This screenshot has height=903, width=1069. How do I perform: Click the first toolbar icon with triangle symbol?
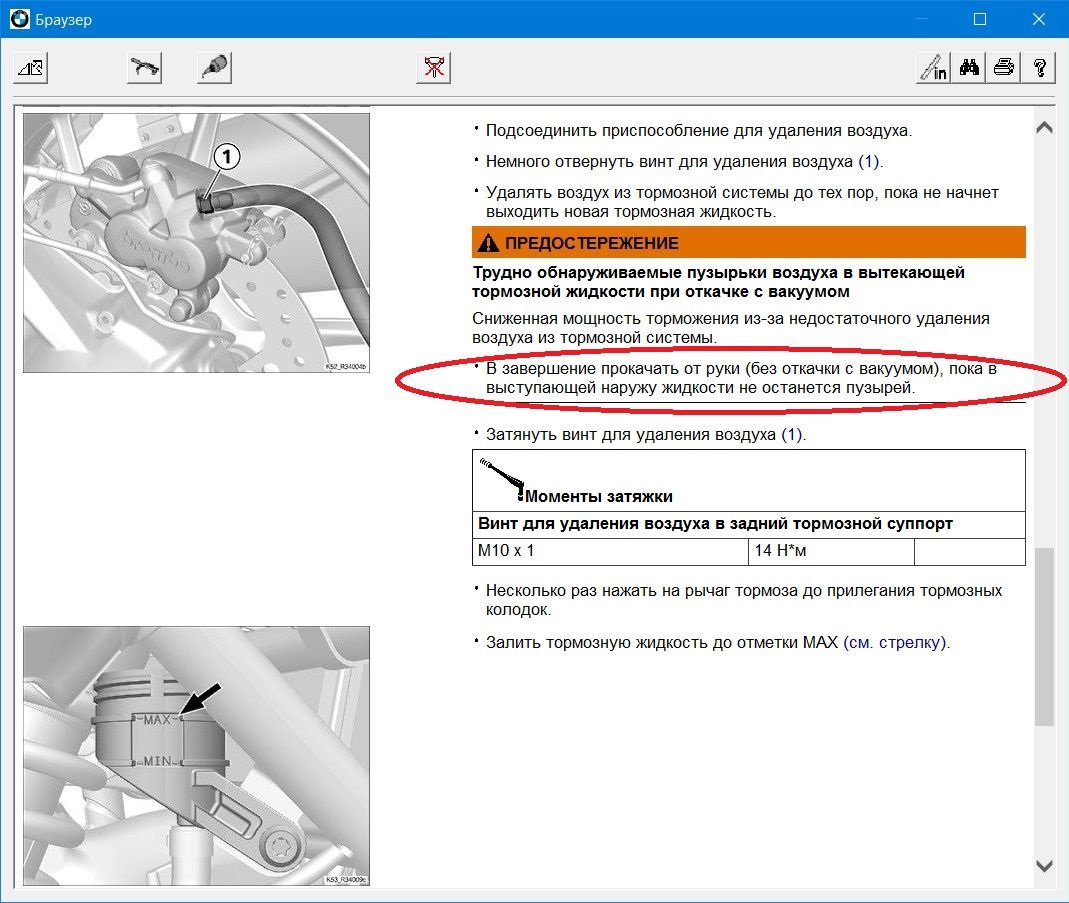31,68
